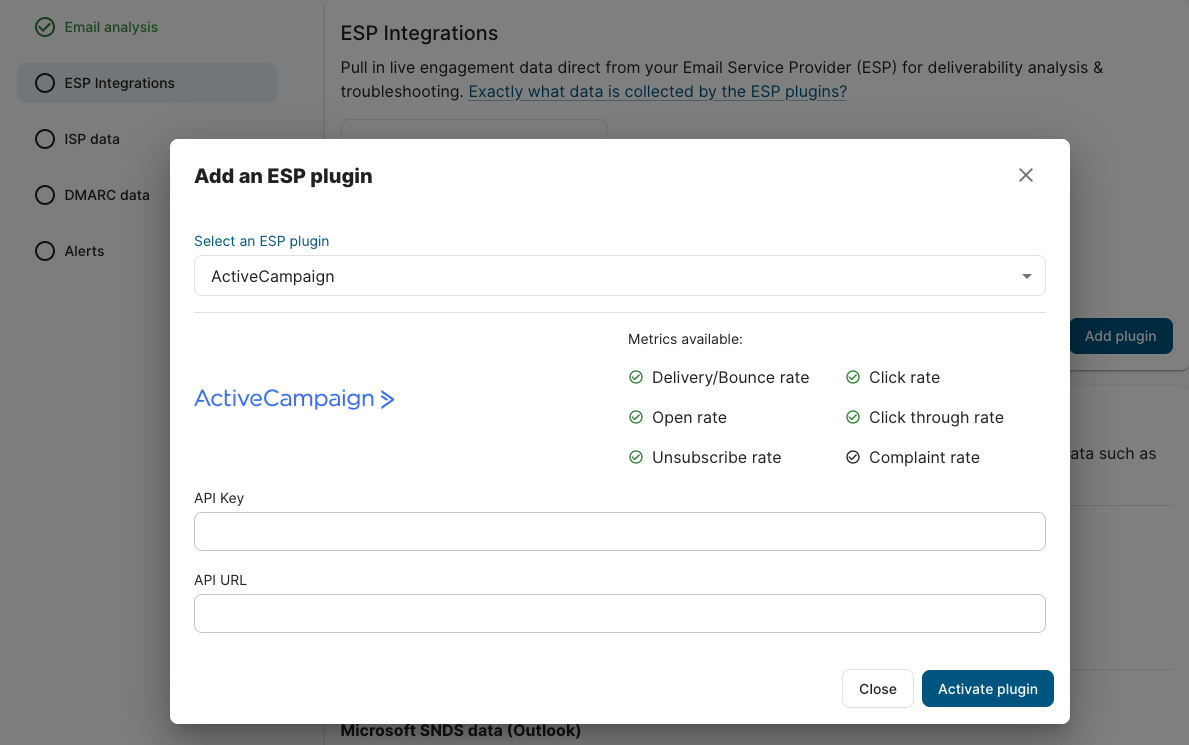
Task: Click the Add plugin button behind the dialog
Action: point(1121,336)
